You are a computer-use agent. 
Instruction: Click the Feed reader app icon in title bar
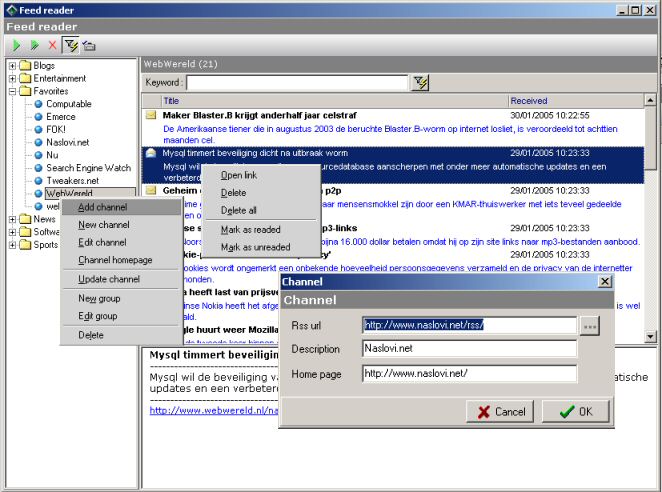pos(12,10)
